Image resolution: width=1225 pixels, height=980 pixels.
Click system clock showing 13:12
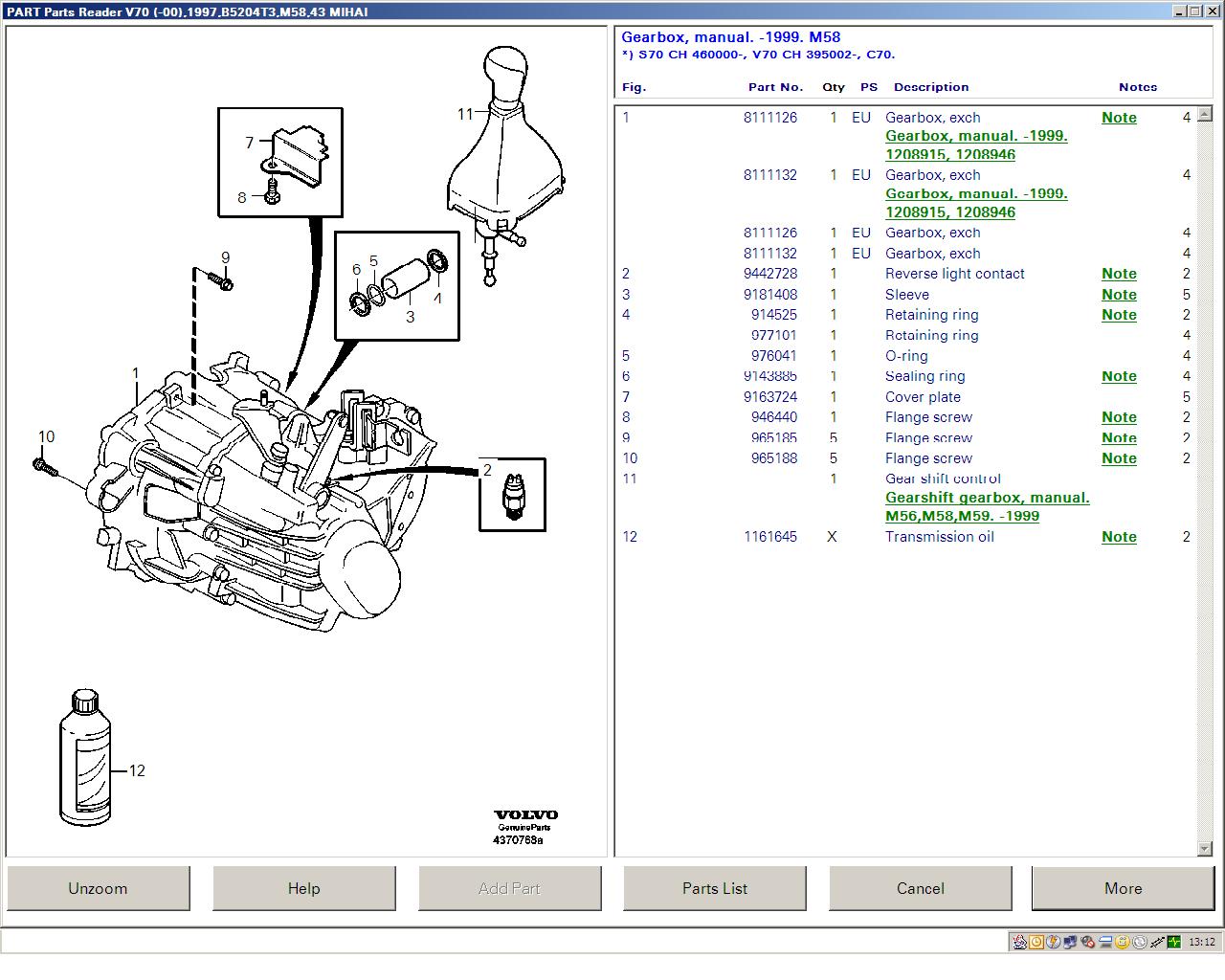point(1201,942)
